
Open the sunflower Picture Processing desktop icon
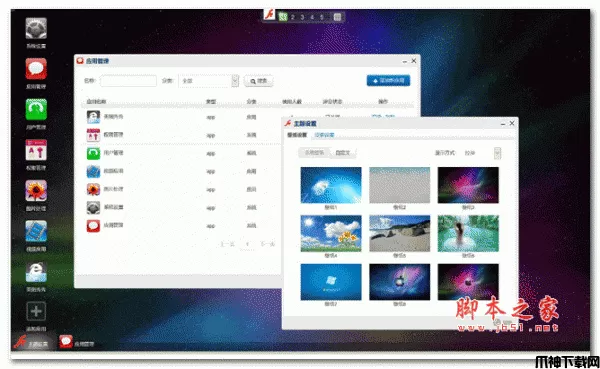coord(36,191)
